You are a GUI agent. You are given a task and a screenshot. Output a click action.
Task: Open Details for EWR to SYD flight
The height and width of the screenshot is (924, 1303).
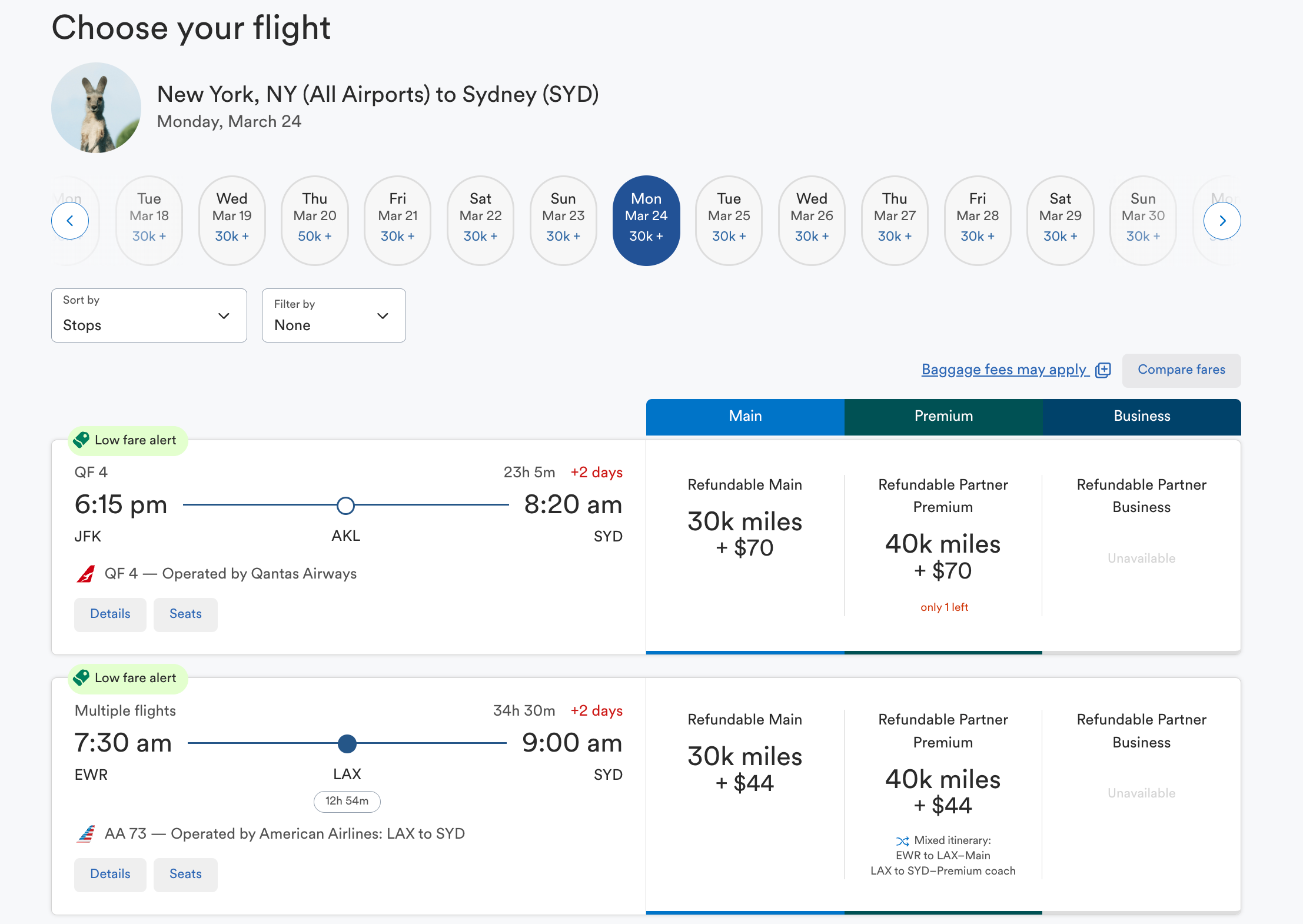(x=110, y=875)
